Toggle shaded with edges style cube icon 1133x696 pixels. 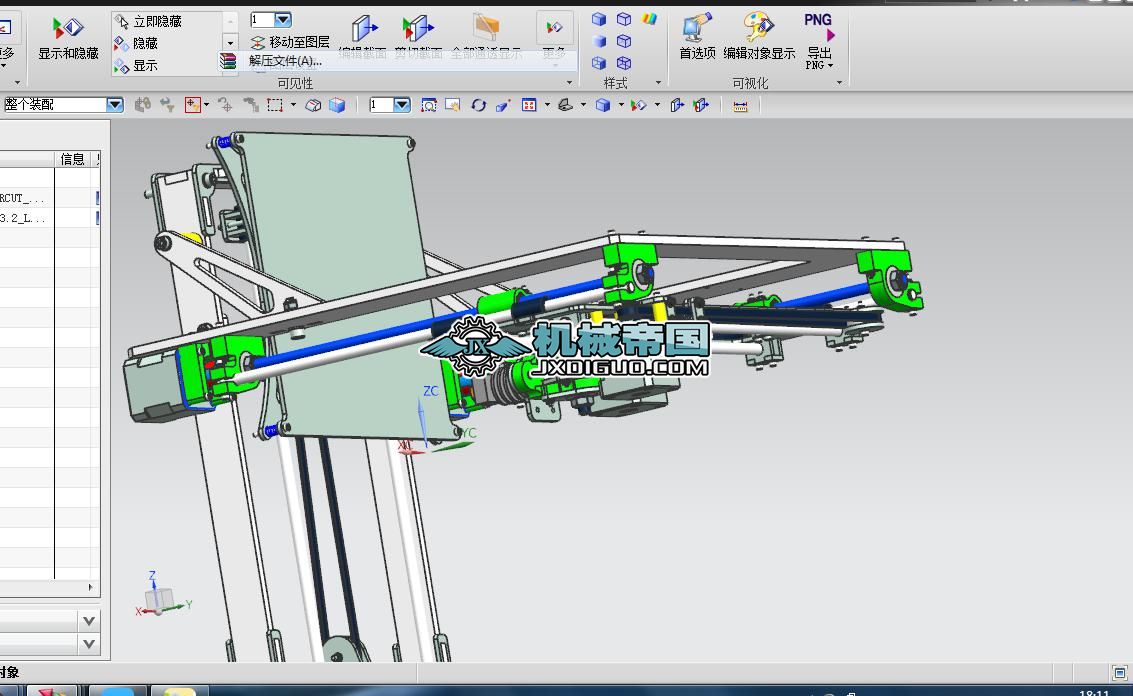pos(599,19)
